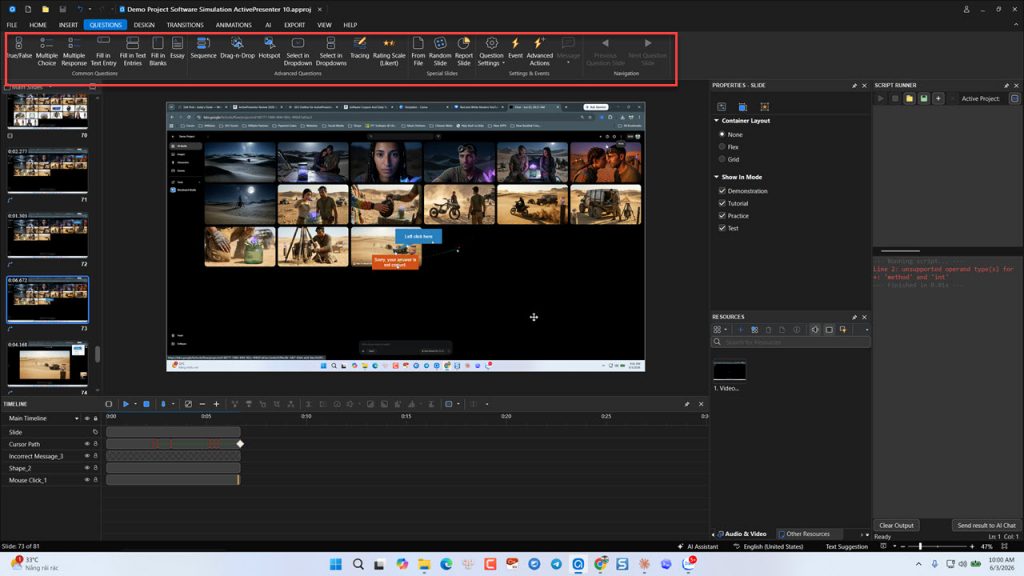Add a Fill in Text Entries question

[x=133, y=51]
